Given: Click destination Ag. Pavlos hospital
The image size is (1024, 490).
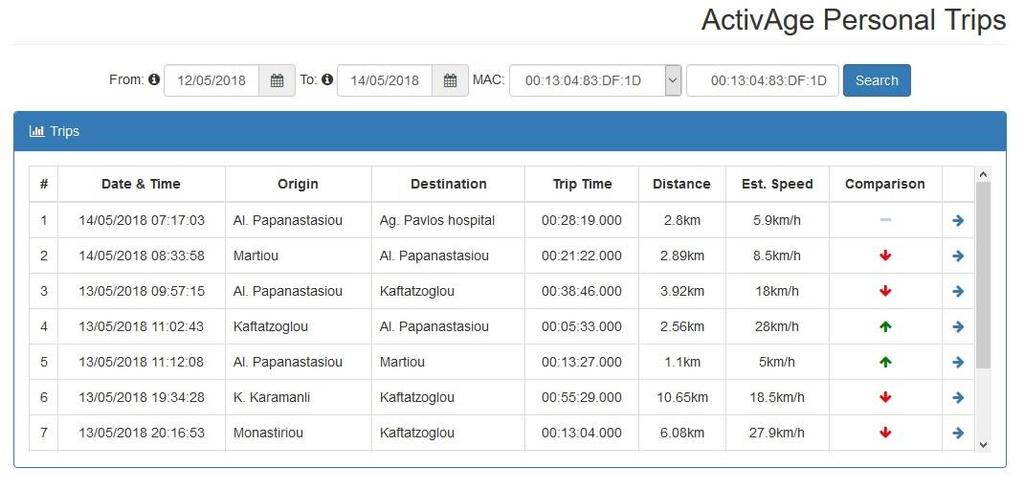Looking at the screenshot, I should coord(437,221).
